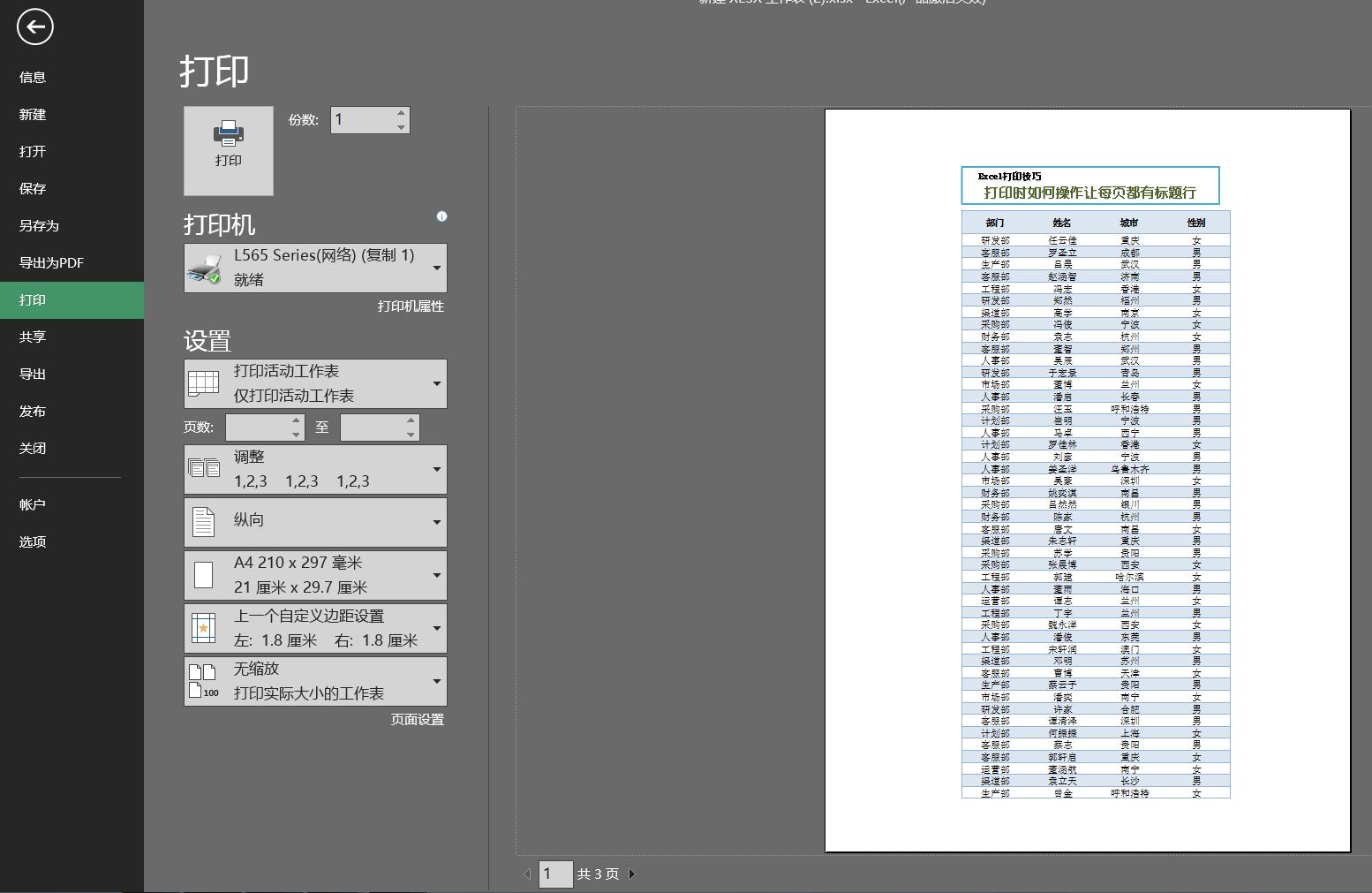Open the 纵向 orientation dropdown

click(x=436, y=521)
